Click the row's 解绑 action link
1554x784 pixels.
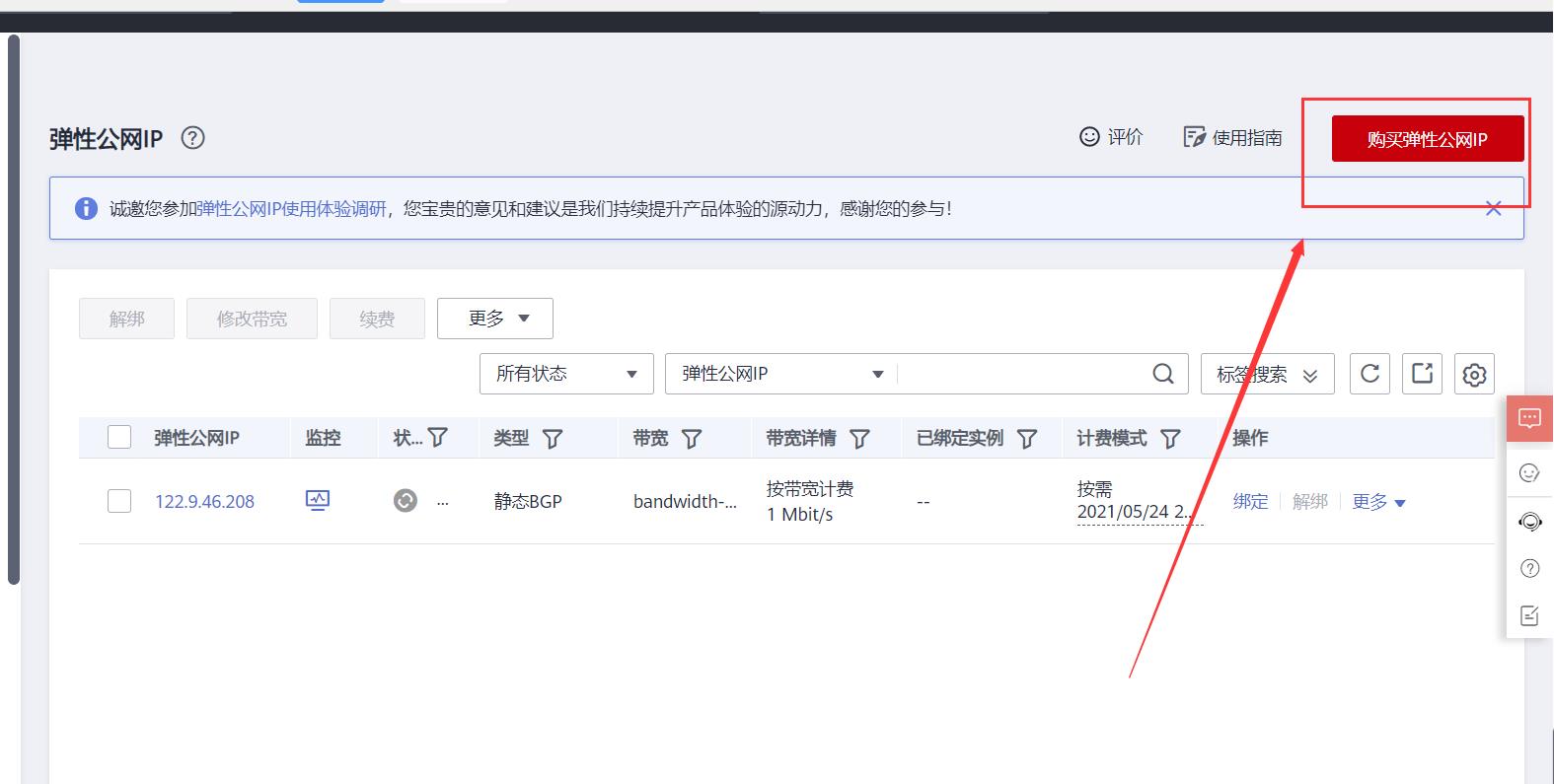[1310, 501]
